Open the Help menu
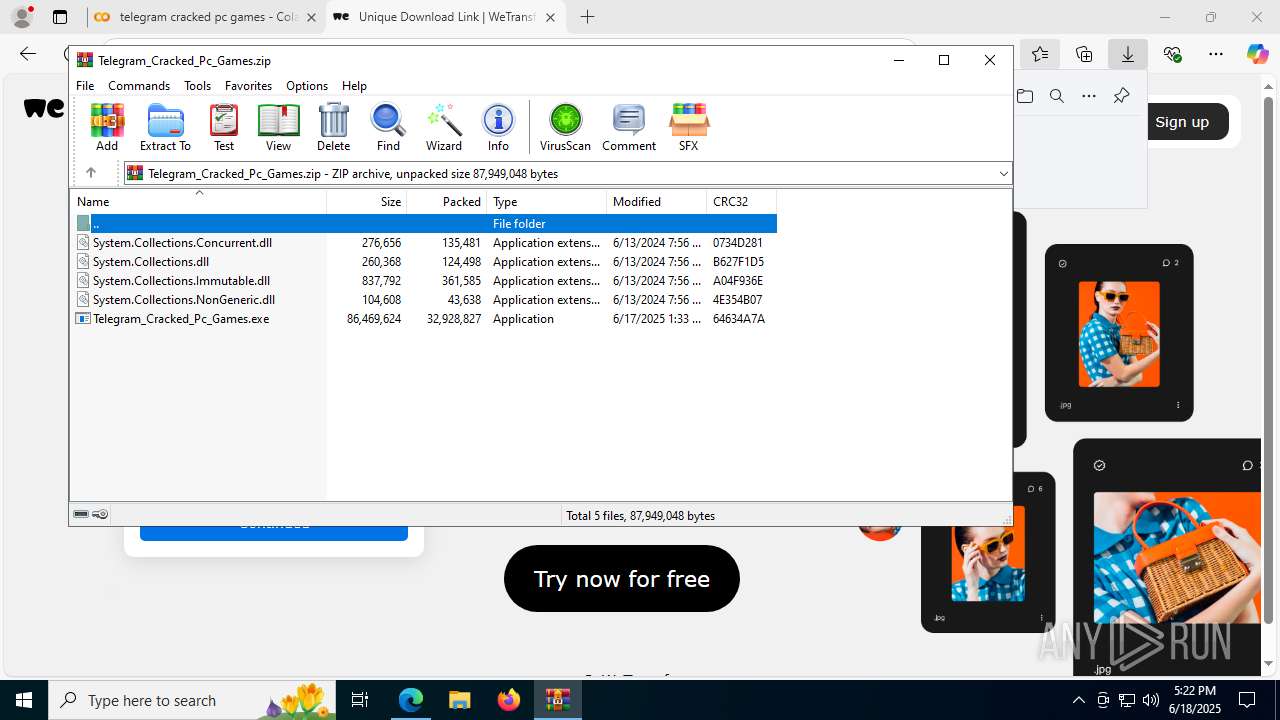The height and width of the screenshot is (720, 1280). (x=354, y=86)
